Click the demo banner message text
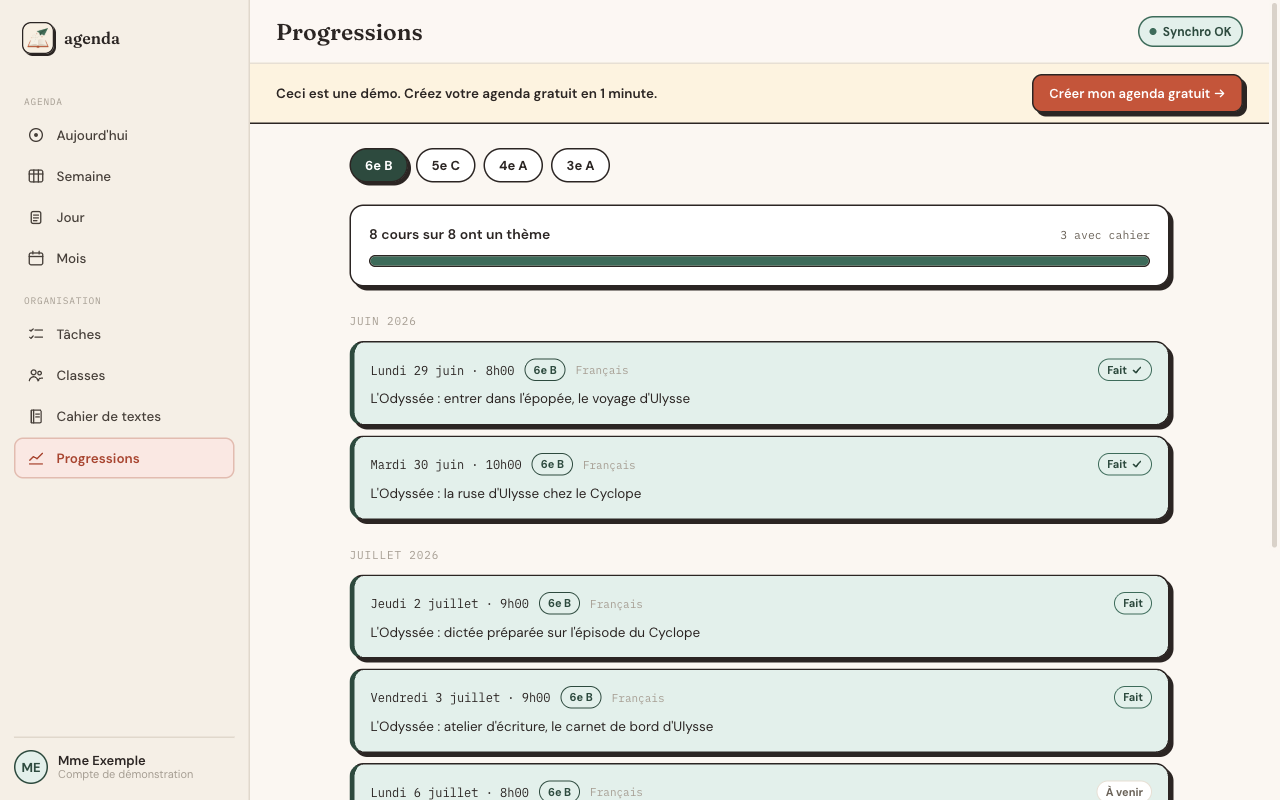 pyautogui.click(x=466, y=93)
